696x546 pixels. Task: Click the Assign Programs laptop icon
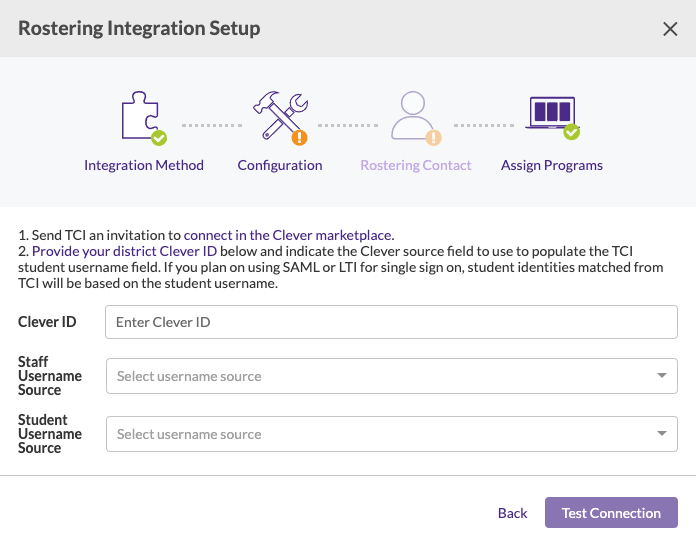[x=552, y=118]
